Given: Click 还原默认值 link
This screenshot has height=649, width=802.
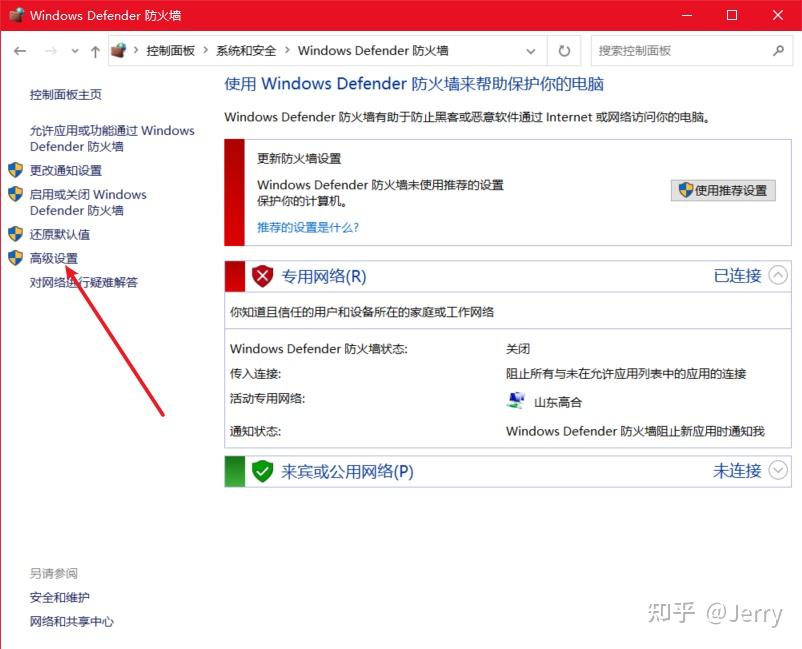Looking at the screenshot, I should tap(59, 234).
